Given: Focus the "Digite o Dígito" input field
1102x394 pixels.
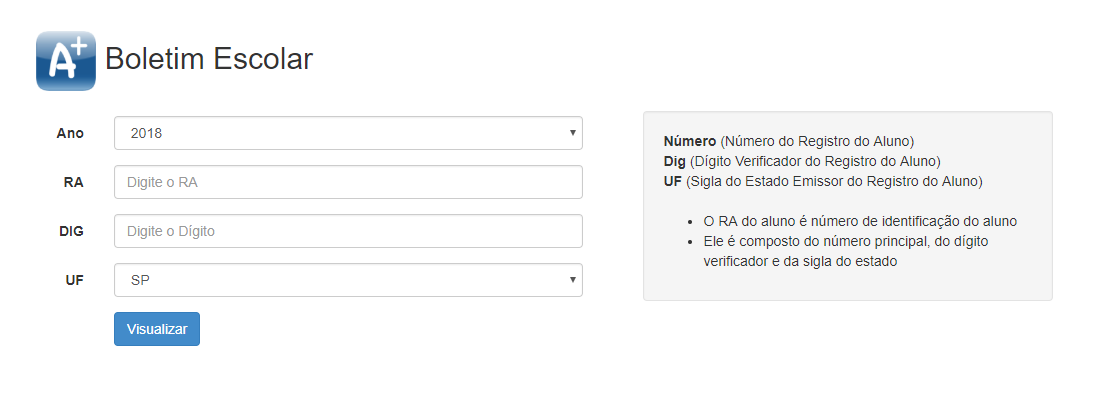Looking at the screenshot, I should 348,231.
